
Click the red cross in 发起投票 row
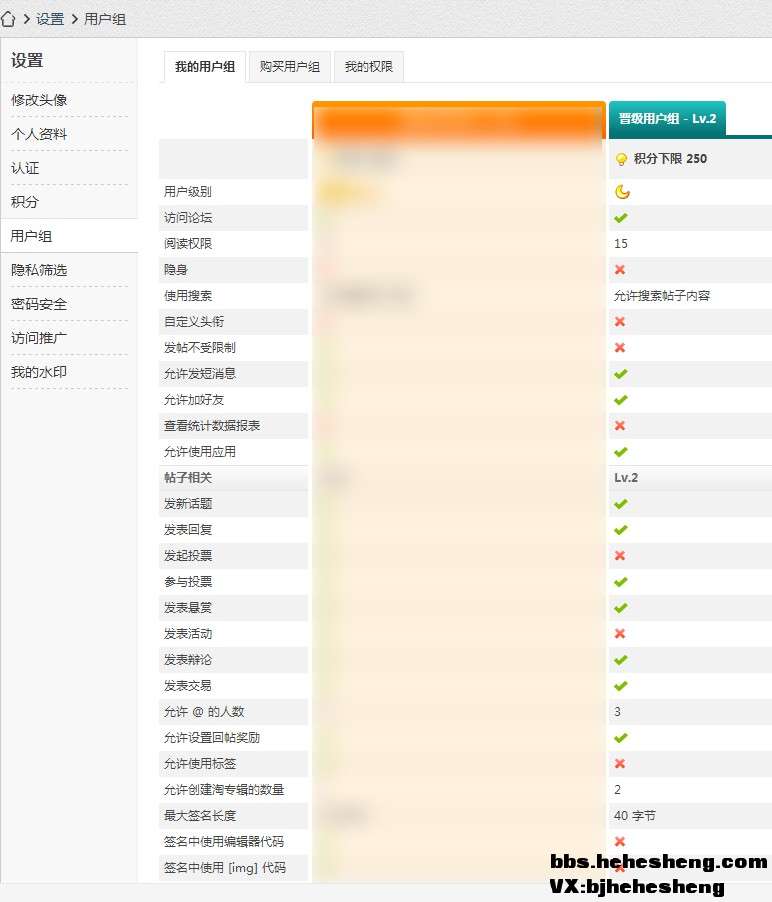[620, 556]
